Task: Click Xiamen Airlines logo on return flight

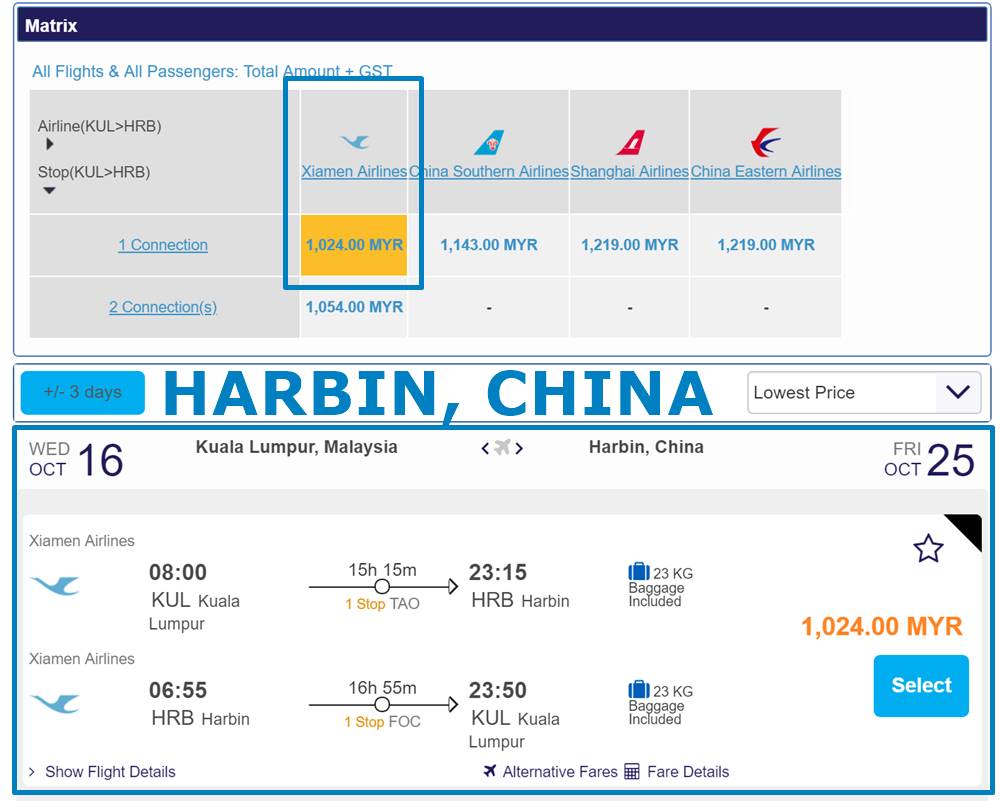Action: (x=55, y=703)
